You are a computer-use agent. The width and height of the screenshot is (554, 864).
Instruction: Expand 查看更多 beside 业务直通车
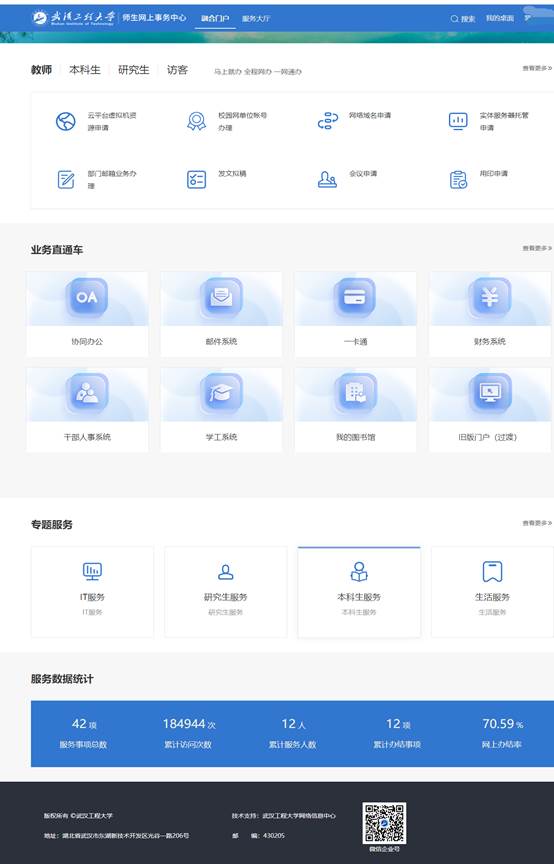coord(537,249)
